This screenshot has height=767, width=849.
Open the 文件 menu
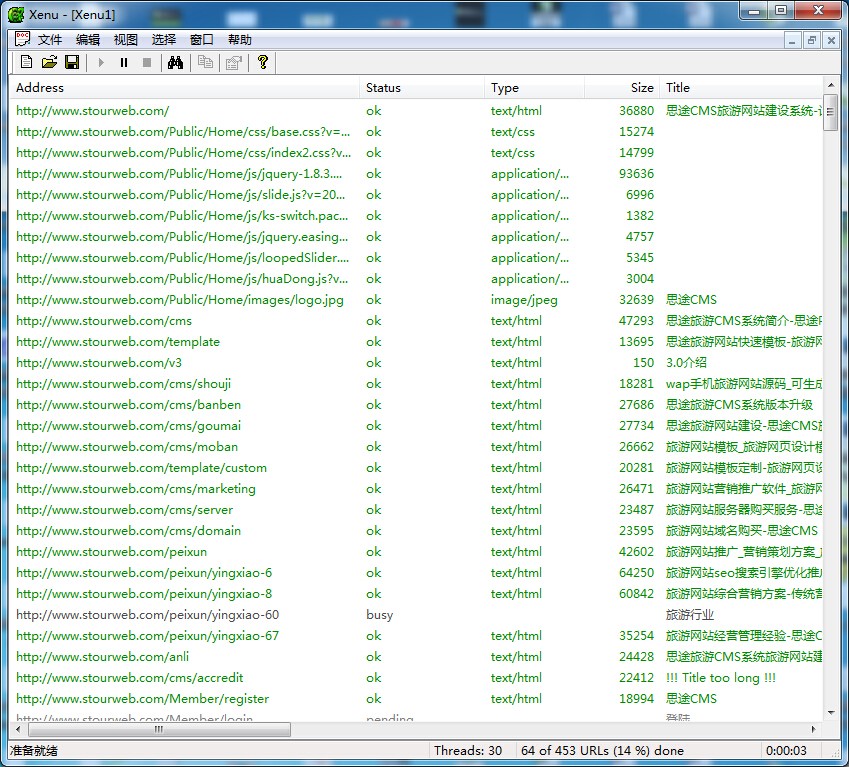click(x=50, y=40)
